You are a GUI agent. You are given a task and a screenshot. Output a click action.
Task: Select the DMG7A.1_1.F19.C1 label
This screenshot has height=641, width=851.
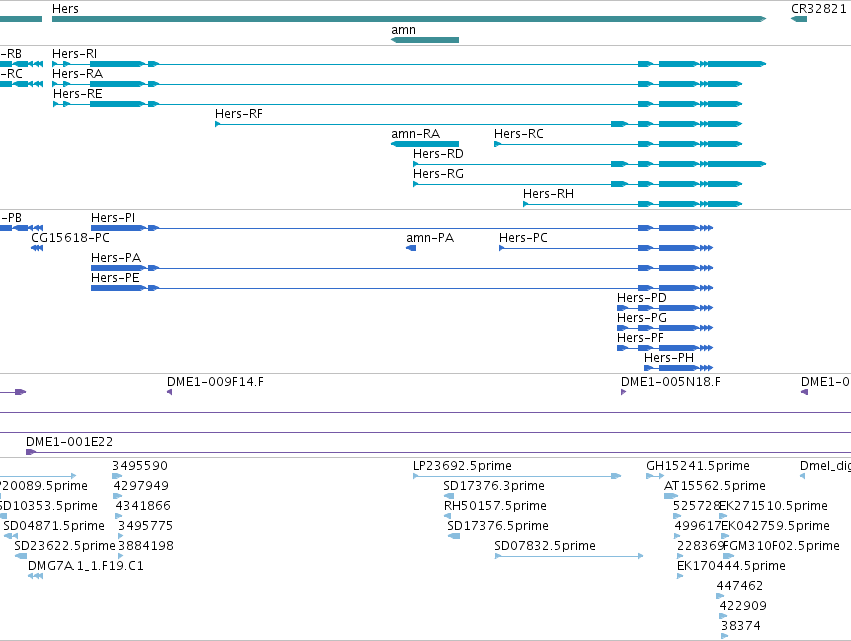[86, 567]
